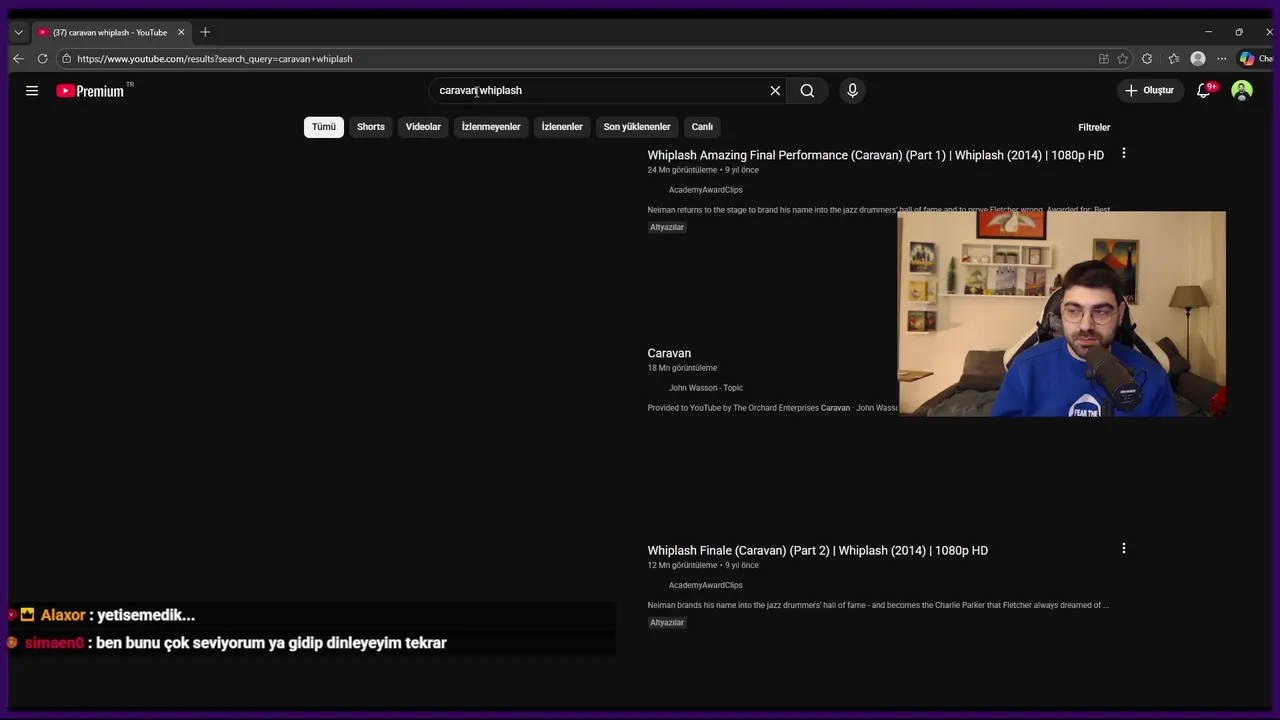Close the caravan whiplash tab
1280x720 pixels.
point(181,32)
